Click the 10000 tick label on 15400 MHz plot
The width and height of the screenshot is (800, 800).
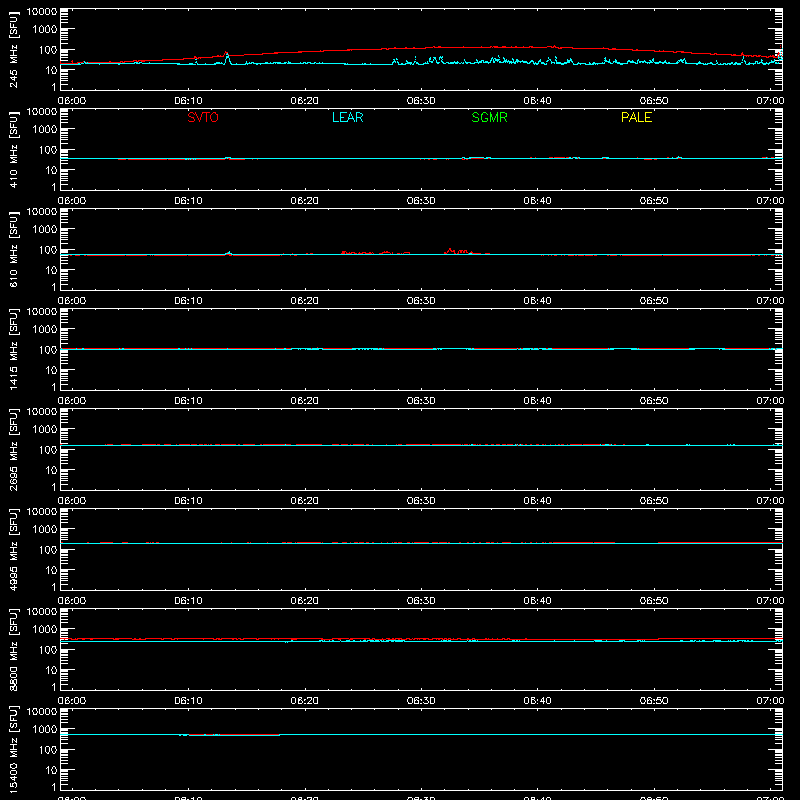click(x=42, y=712)
